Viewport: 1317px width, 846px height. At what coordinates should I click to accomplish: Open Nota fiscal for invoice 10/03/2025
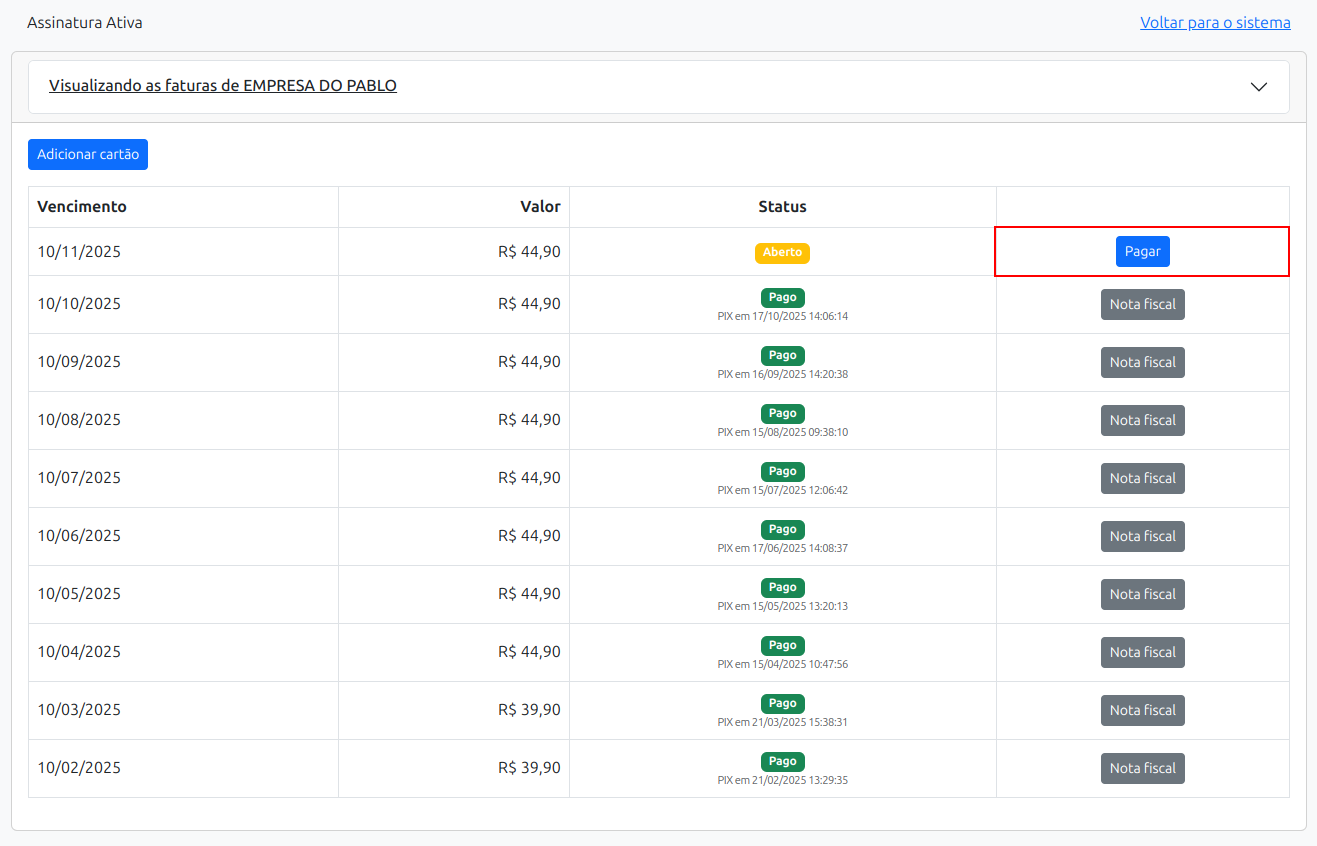pos(1142,710)
